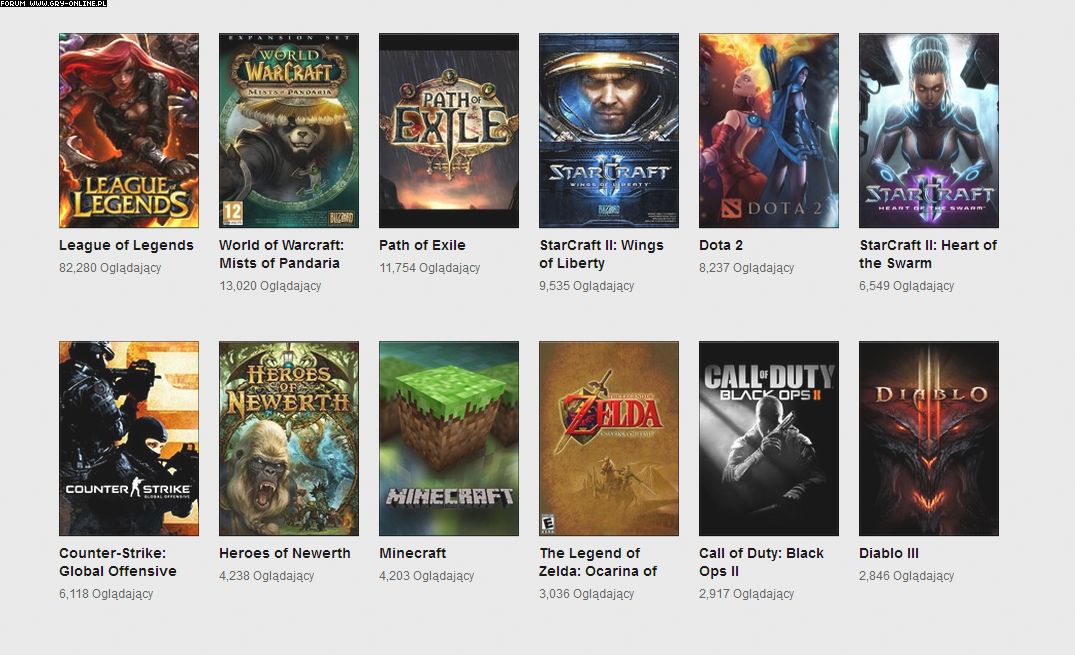Select the Counter-Strike Global Offensive cover
The height and width of the screenshot is (655, 1075).
click(128, 439)
